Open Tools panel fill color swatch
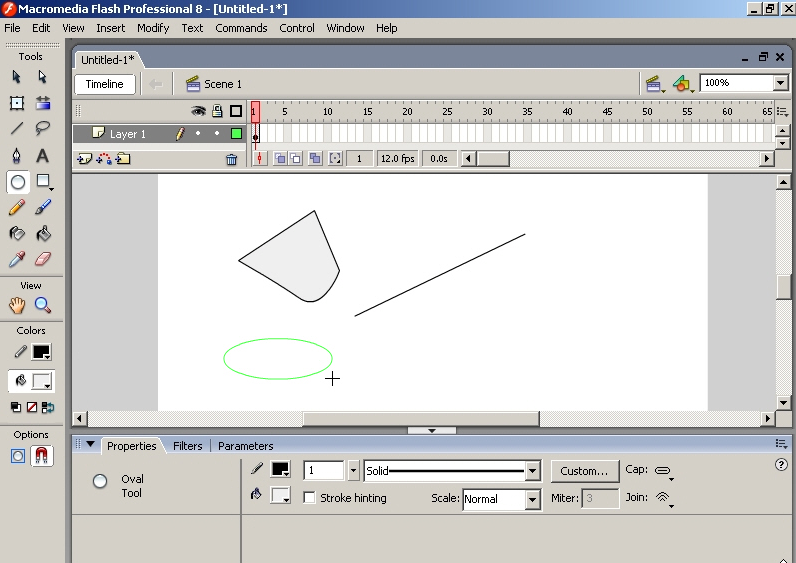The height and width of the screenshot is (563, 796). [42, 381]
